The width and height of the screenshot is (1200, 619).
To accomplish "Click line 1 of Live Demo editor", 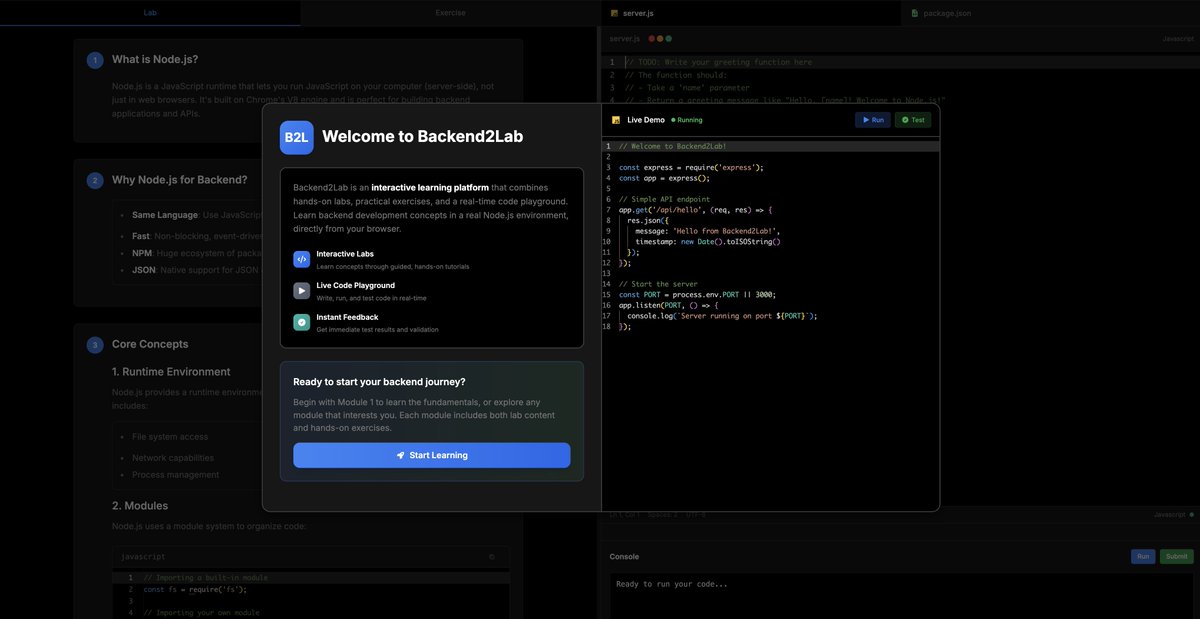I will 770,146.
